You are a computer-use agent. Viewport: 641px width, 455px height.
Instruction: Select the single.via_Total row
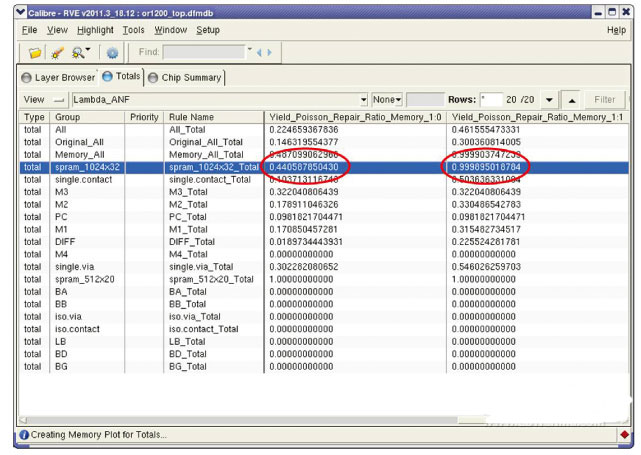click(324, 267)
